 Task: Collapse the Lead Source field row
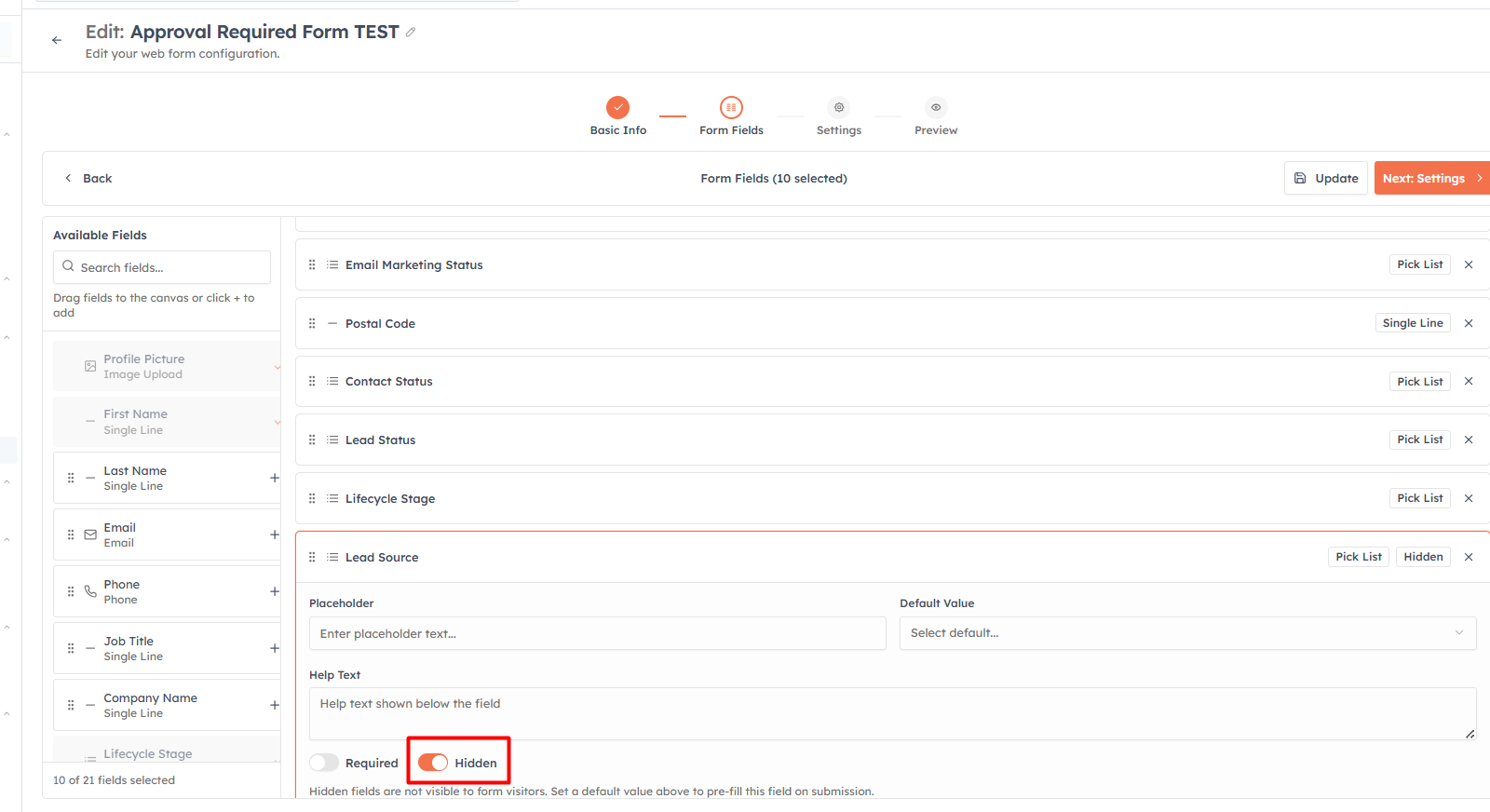(x=892, y=557)
